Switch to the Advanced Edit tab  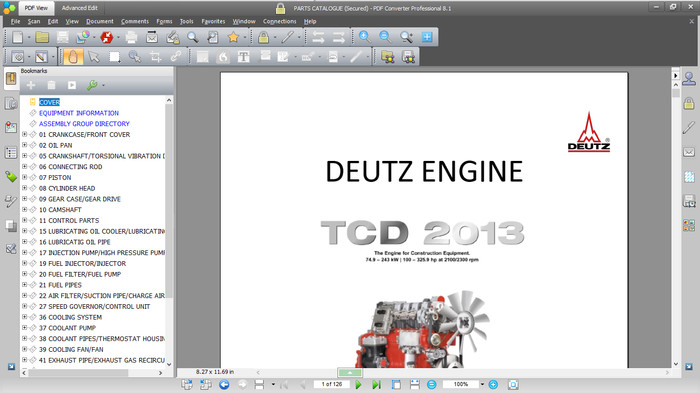tap(79, 8)
